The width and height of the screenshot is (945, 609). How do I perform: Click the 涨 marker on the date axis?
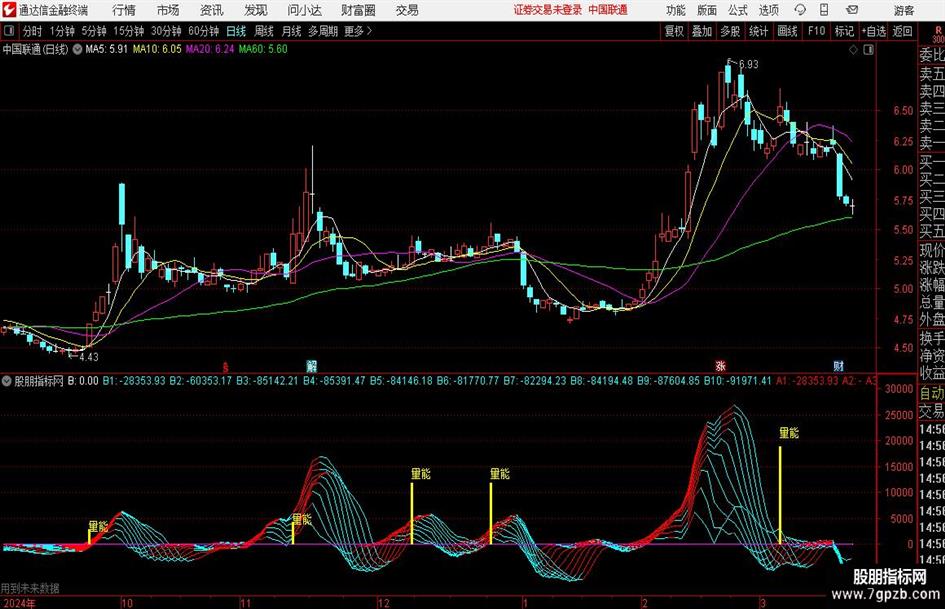click(720, 366)
